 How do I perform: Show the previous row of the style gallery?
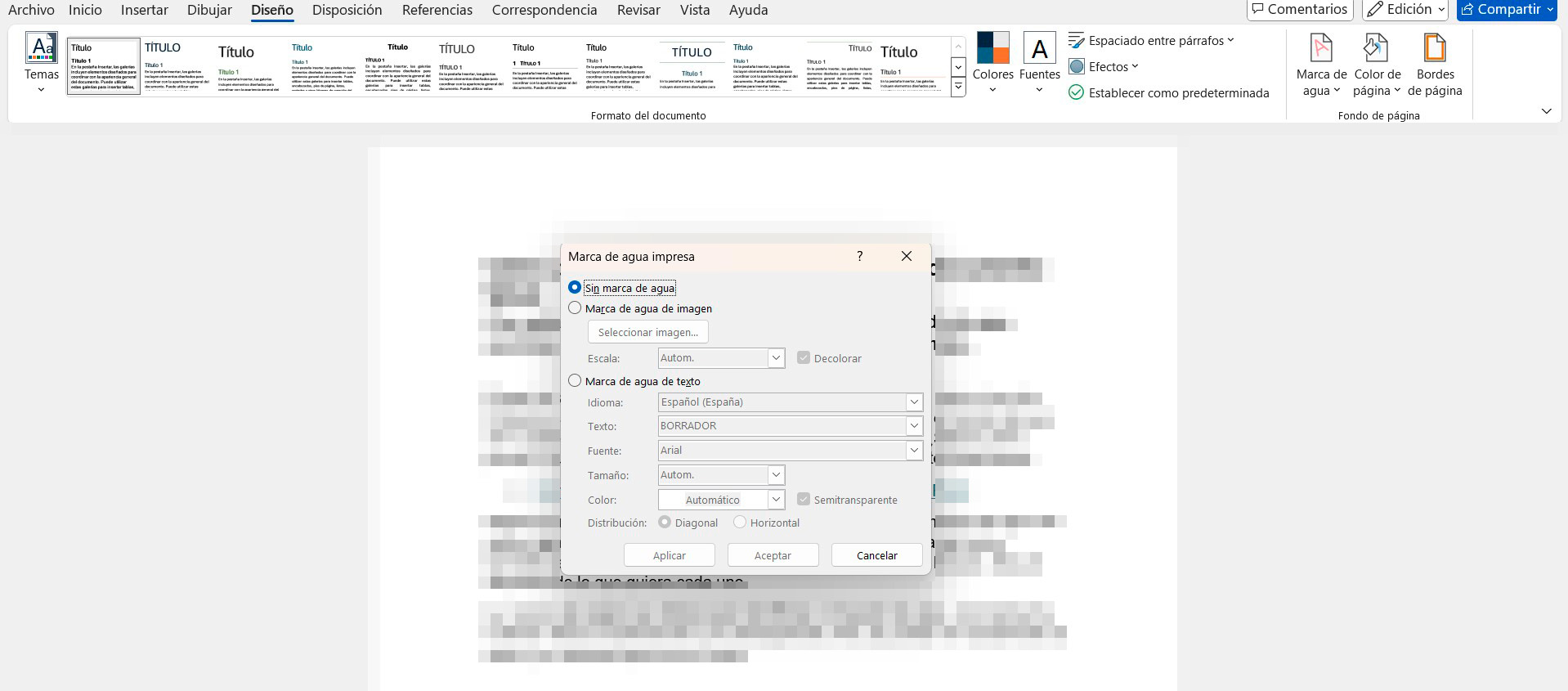pos(958,47)
